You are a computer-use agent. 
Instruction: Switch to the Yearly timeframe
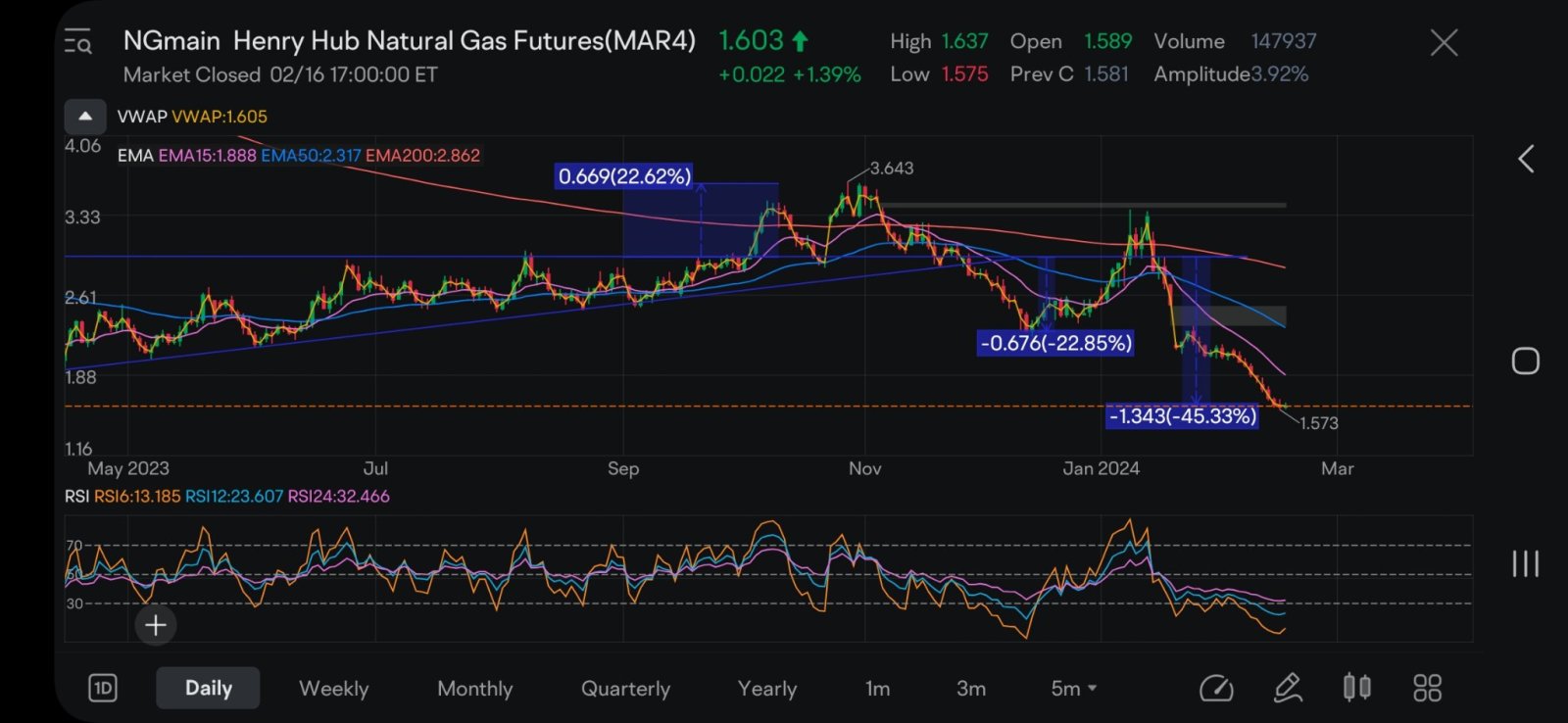coord(766,689)
